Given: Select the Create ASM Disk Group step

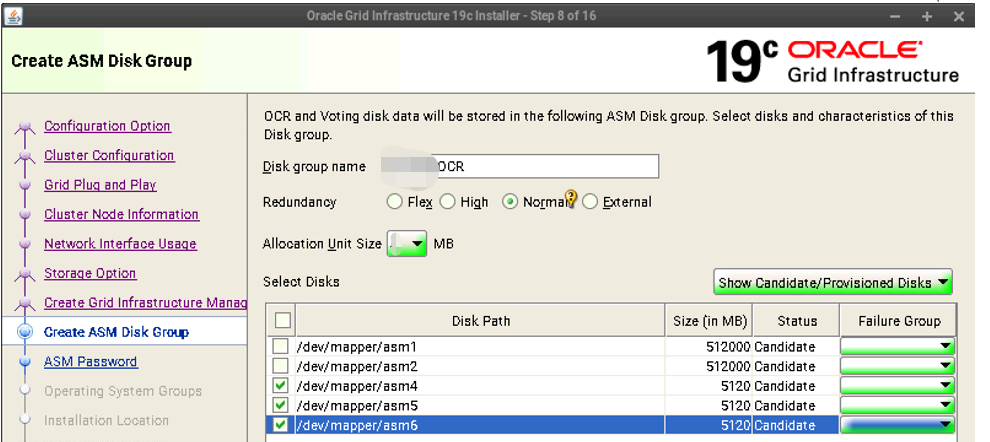Looking at the screenshot, I should (116, 332).
